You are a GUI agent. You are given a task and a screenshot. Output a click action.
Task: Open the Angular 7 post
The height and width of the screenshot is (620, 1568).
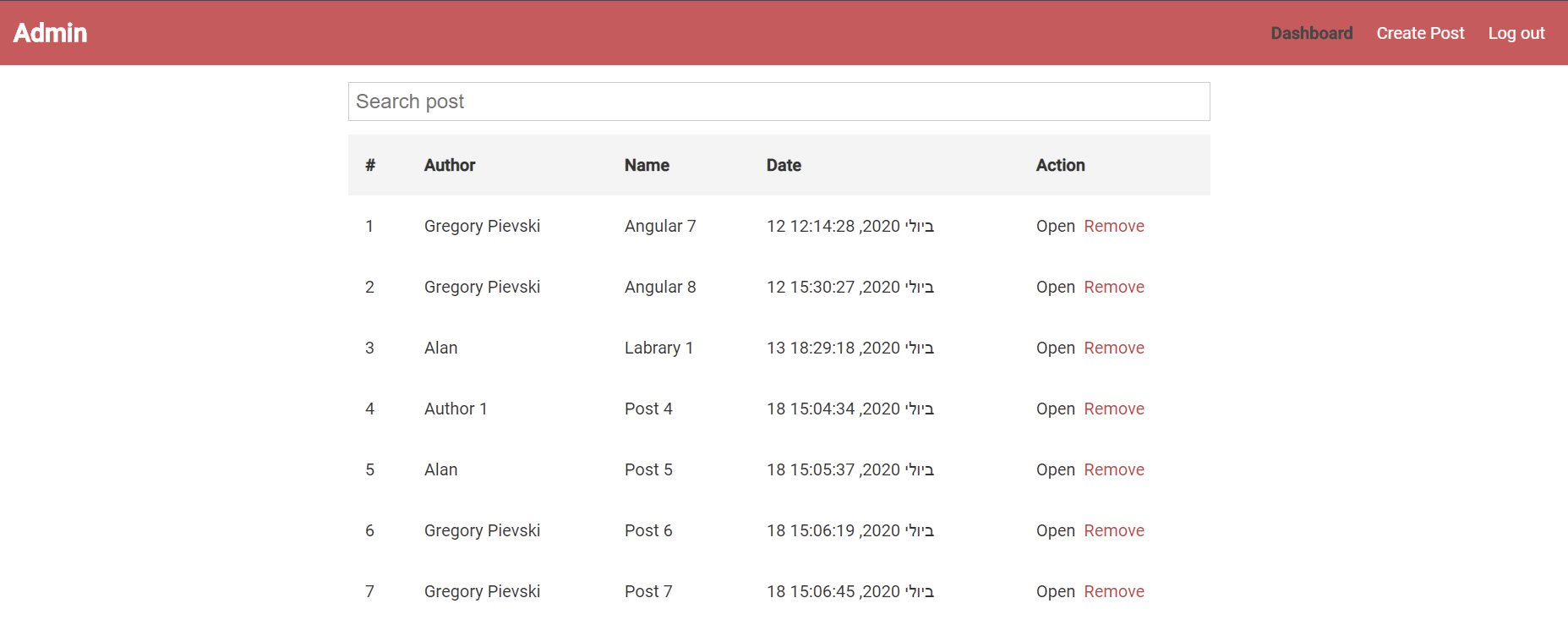coord(1055,226)
